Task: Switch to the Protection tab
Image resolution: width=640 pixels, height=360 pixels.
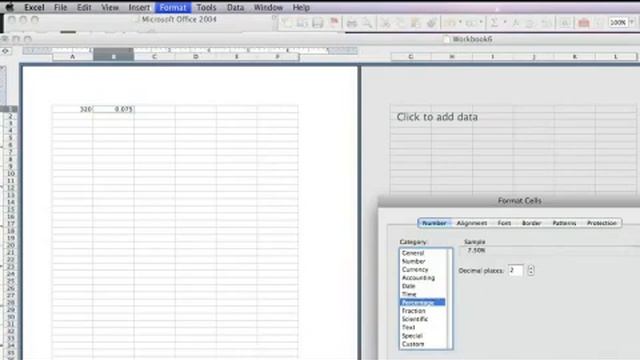Action: point(602,223)
